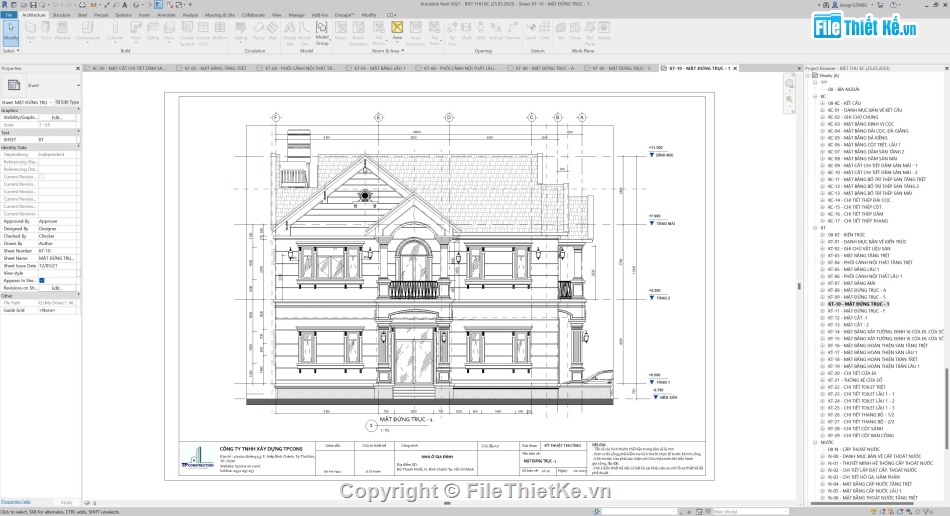This screenshot has height=516, width=950.
Task: Select the highlighted Area tool
Action: tap(397, 31)
